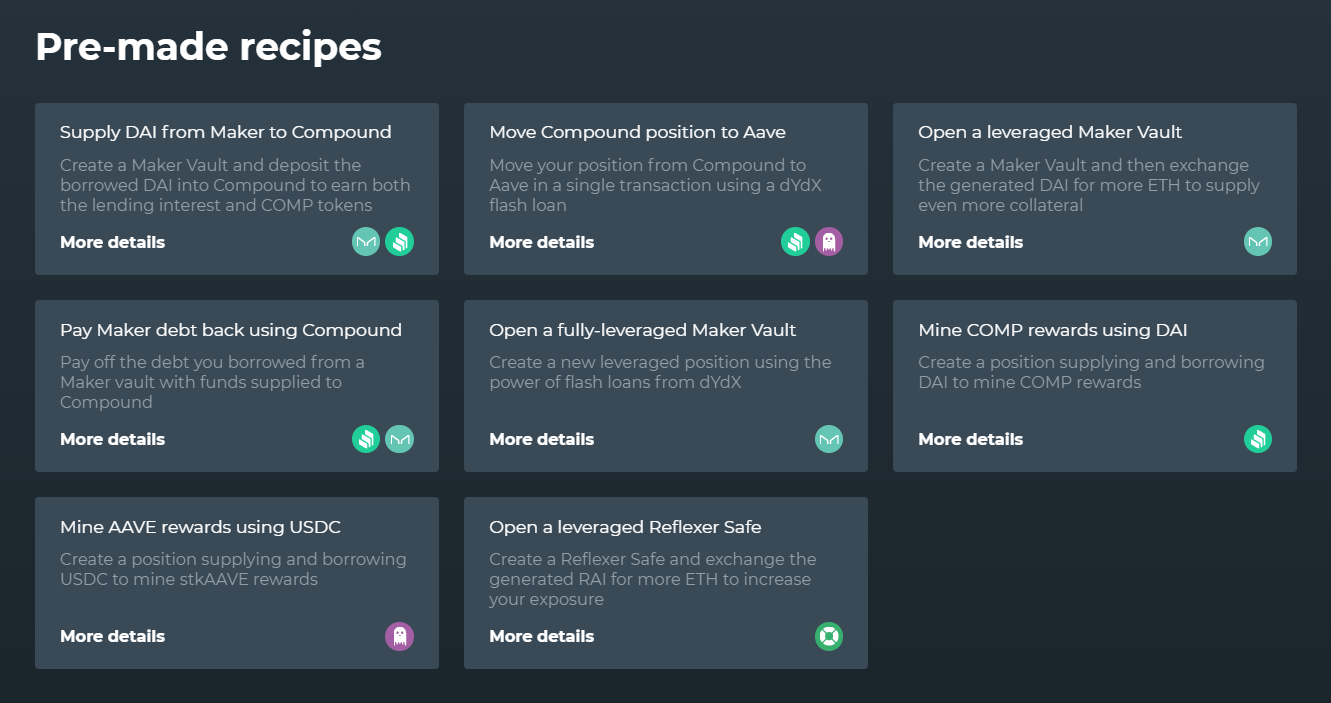Click Compound icon on Pay Maker debt card
The width and height of the screenshot is (1331, 703).
coord(366,439)
